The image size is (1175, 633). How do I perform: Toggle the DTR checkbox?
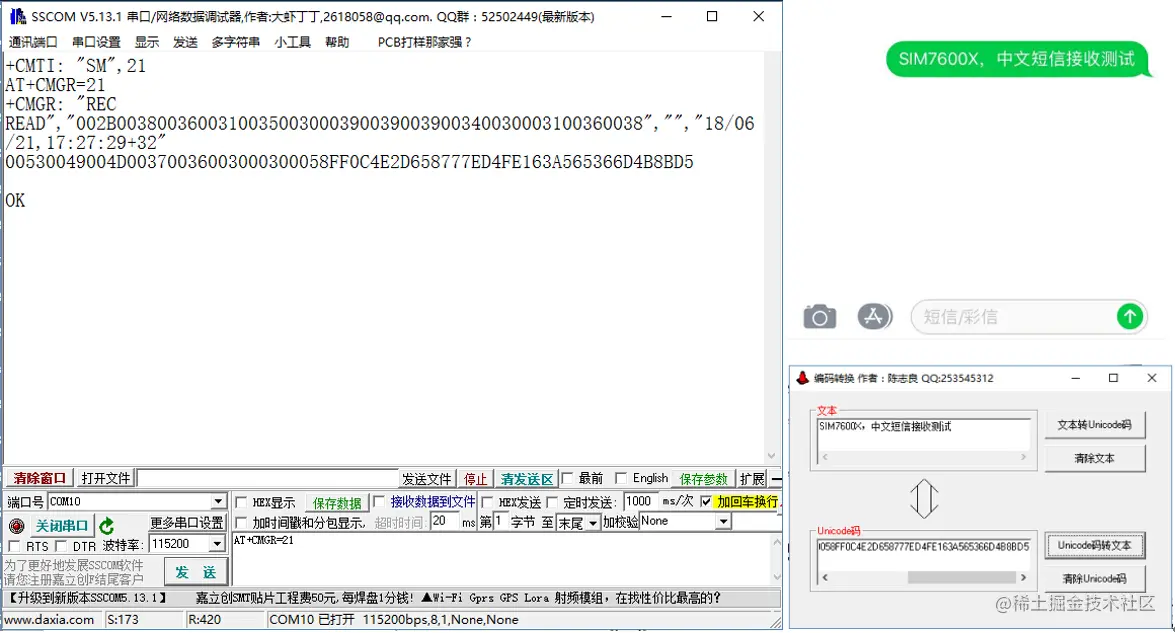[x=61, y=546]
